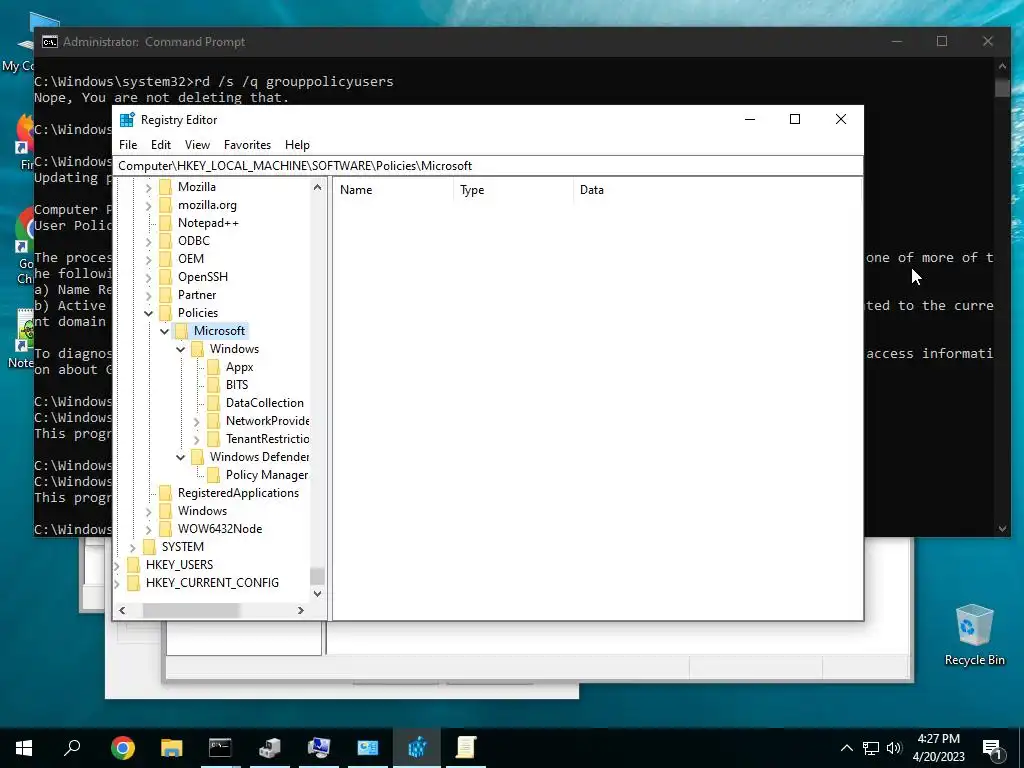Open the Edit menu in Registry Editor
The height and width of the screenshot is (768, 1024).
[161, 145]
